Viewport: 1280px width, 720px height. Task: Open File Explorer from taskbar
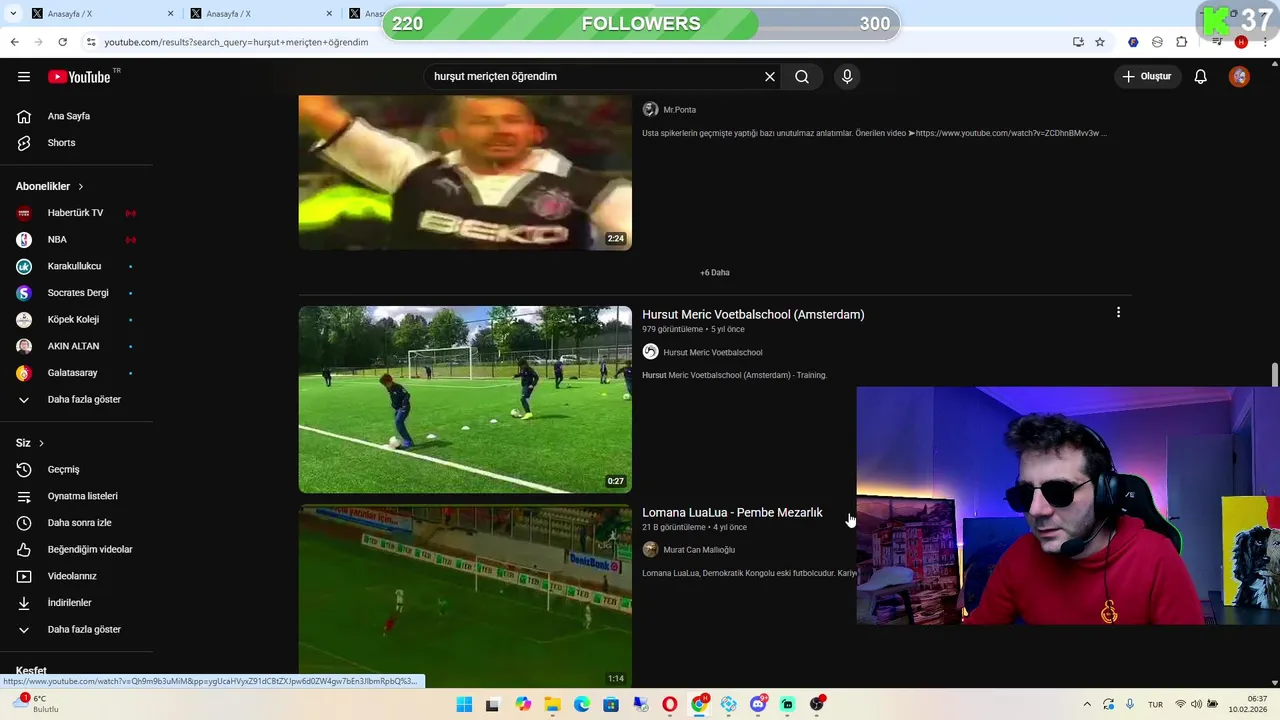[552, 704]
